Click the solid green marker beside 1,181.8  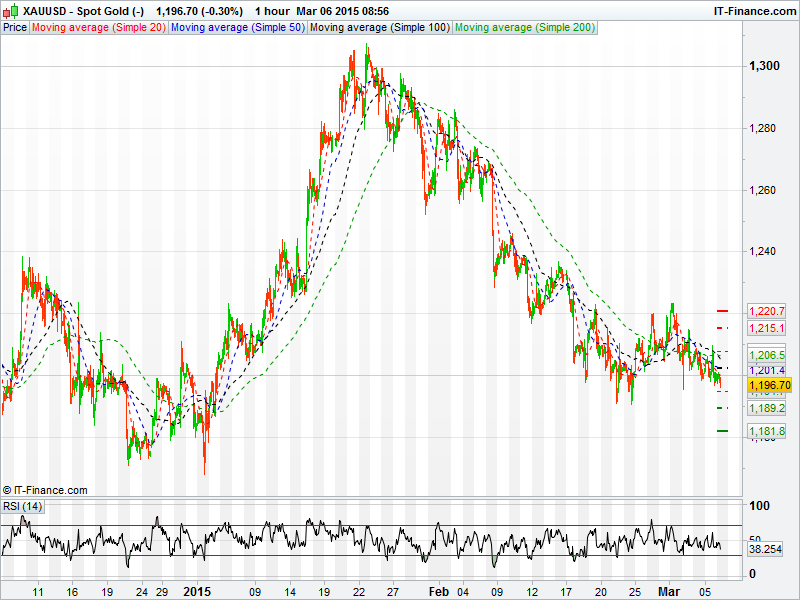point(723,431)
